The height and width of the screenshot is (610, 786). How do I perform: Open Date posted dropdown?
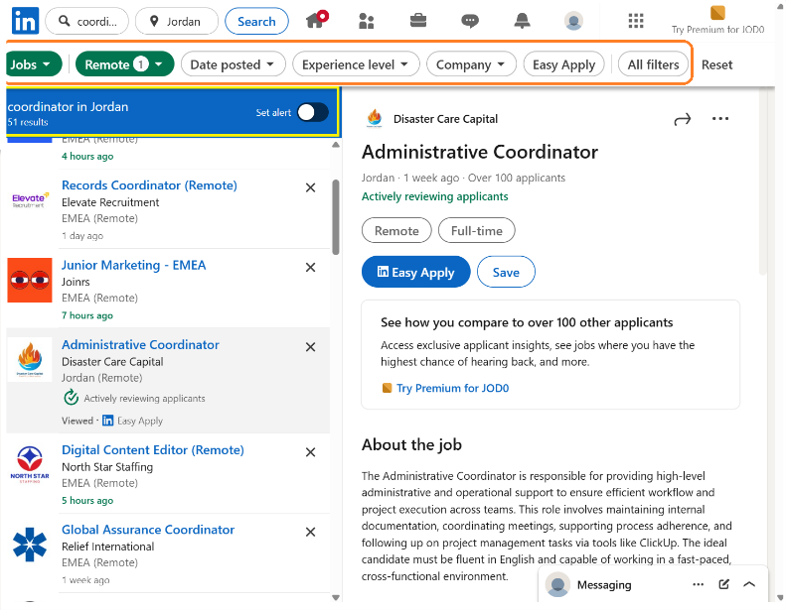tap(233, 65)
